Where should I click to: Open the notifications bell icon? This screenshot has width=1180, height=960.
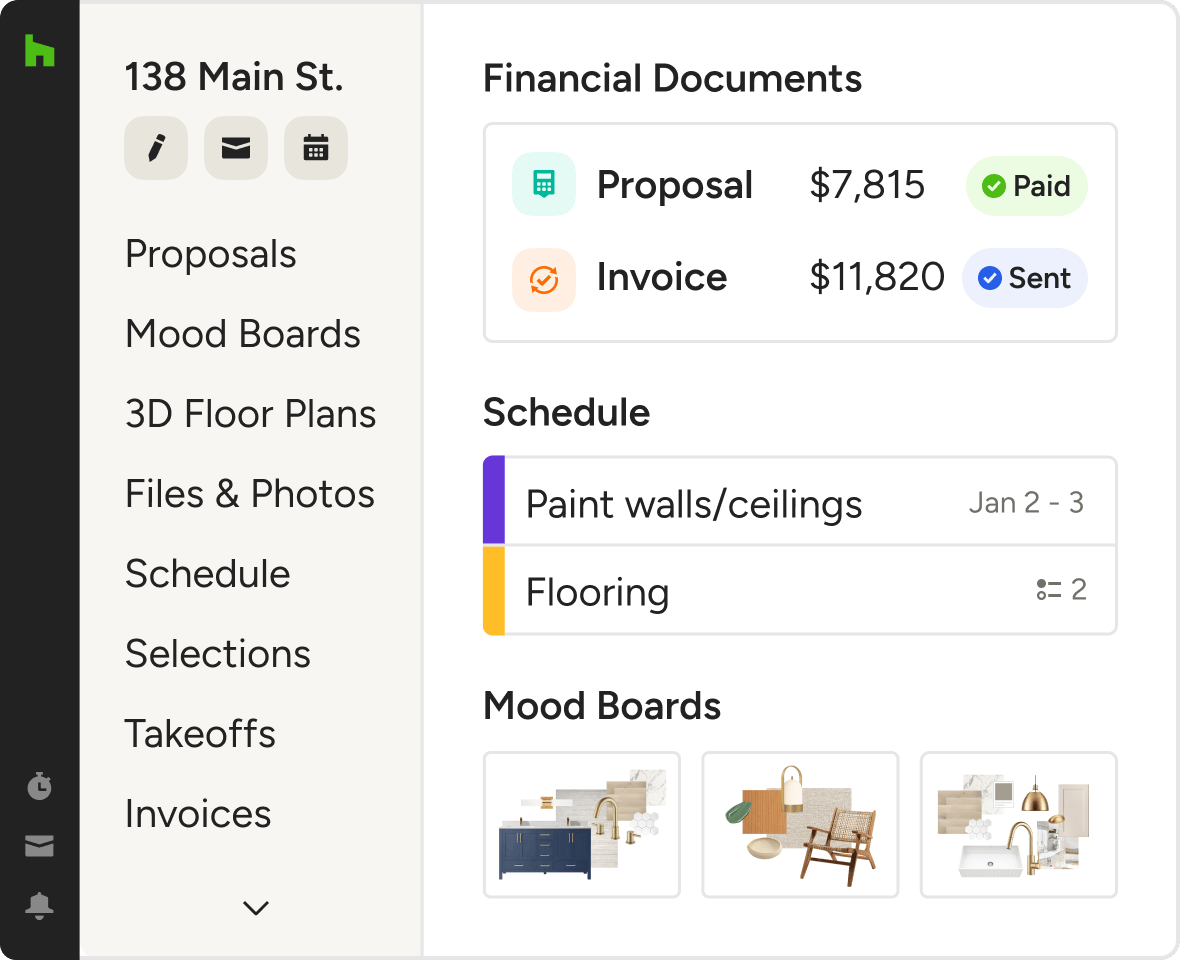[39, 906]
